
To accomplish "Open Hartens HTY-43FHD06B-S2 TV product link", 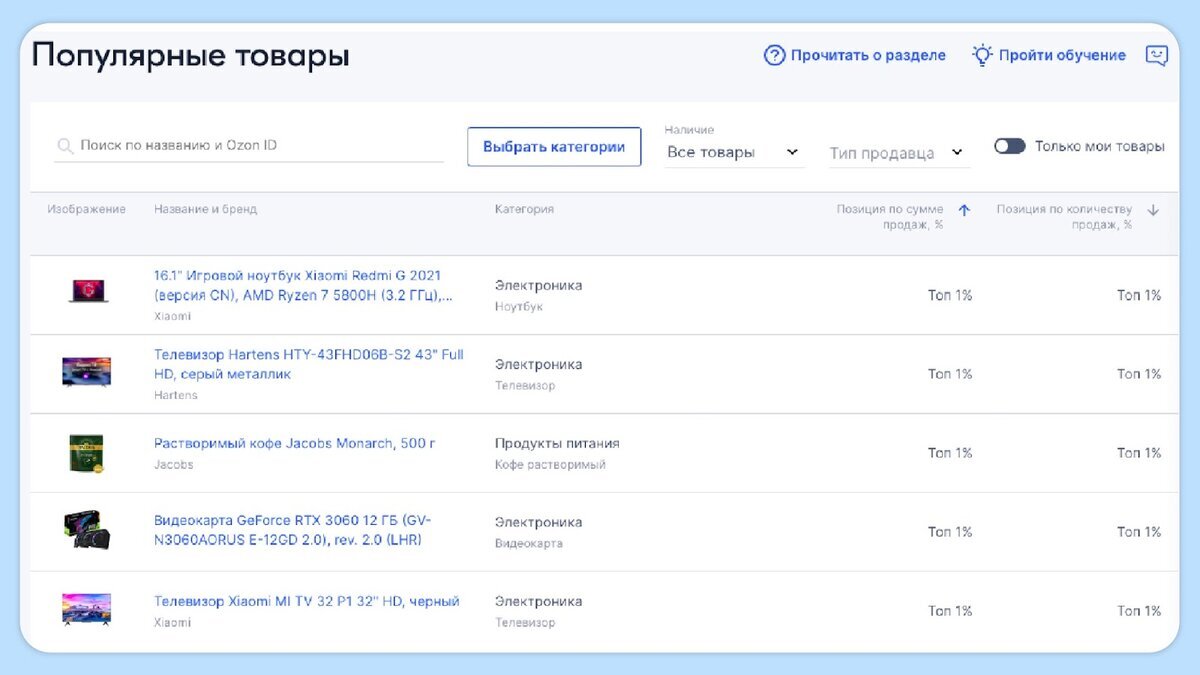I will [x=309, y=364].
